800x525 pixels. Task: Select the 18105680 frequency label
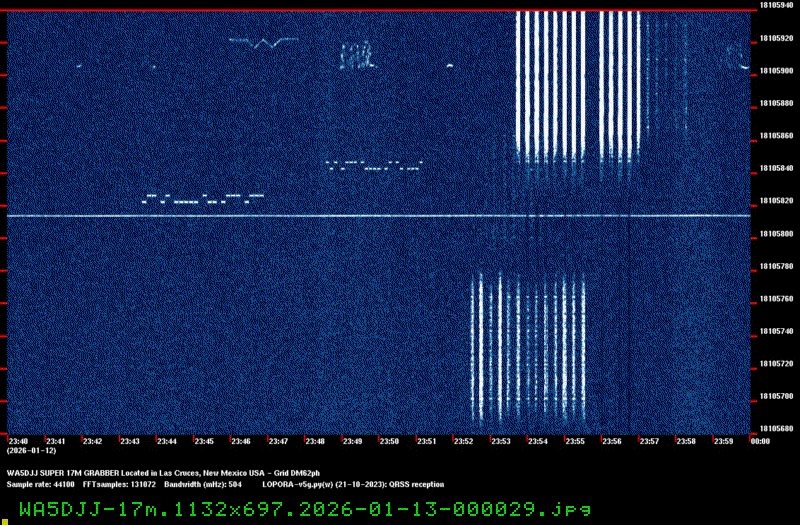click(x=777, y=429)
